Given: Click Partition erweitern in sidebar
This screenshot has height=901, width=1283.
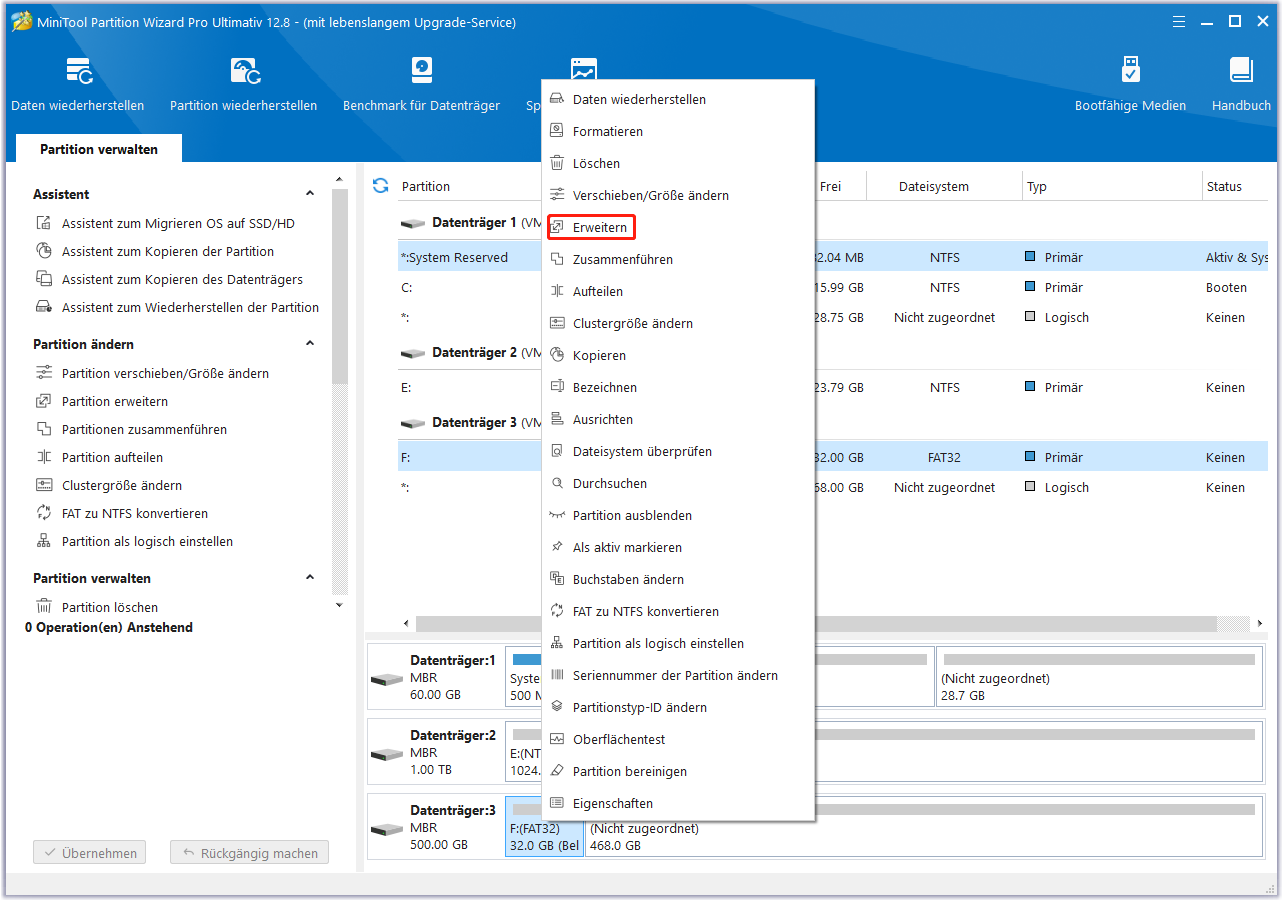Looking at the screenshot, I should coord(115,401).
